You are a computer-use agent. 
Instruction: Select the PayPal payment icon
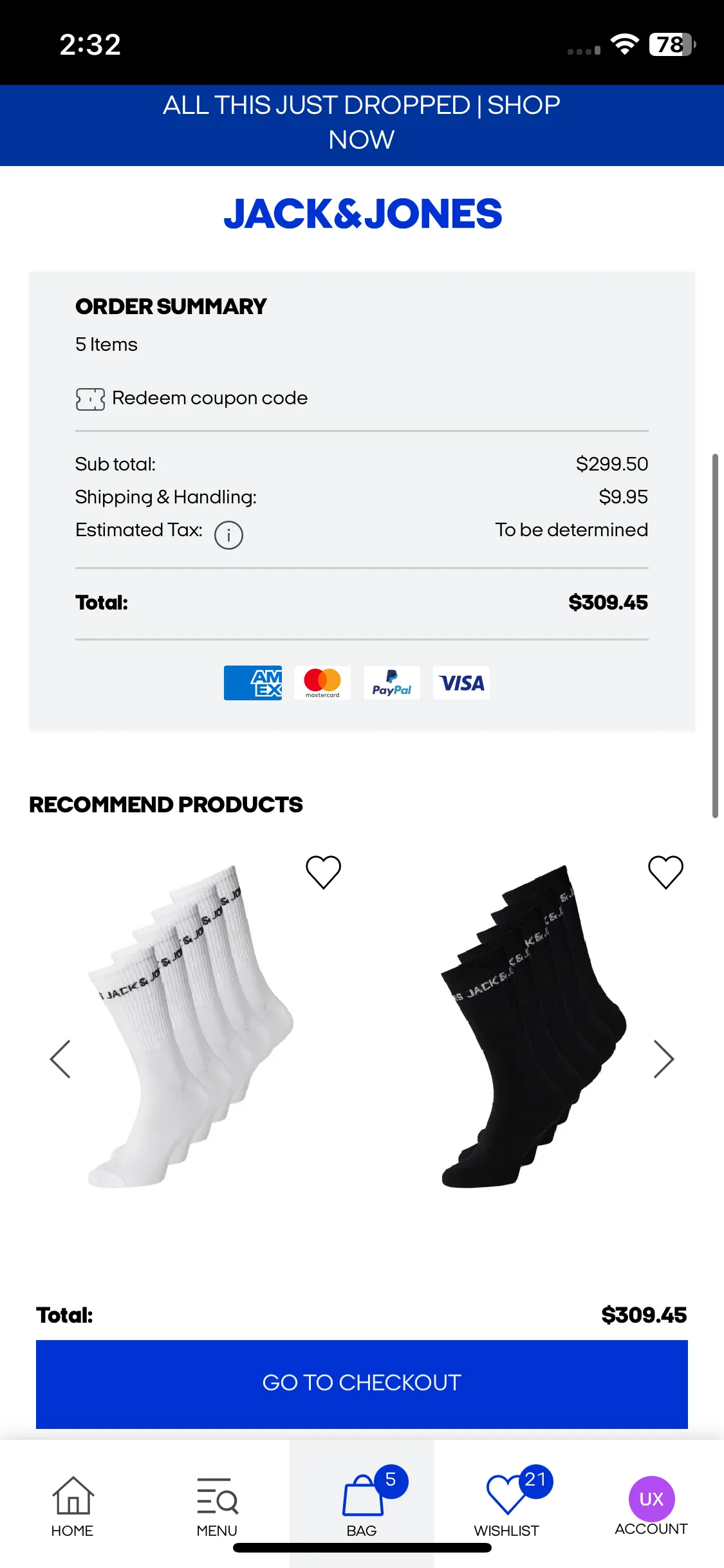391,683
